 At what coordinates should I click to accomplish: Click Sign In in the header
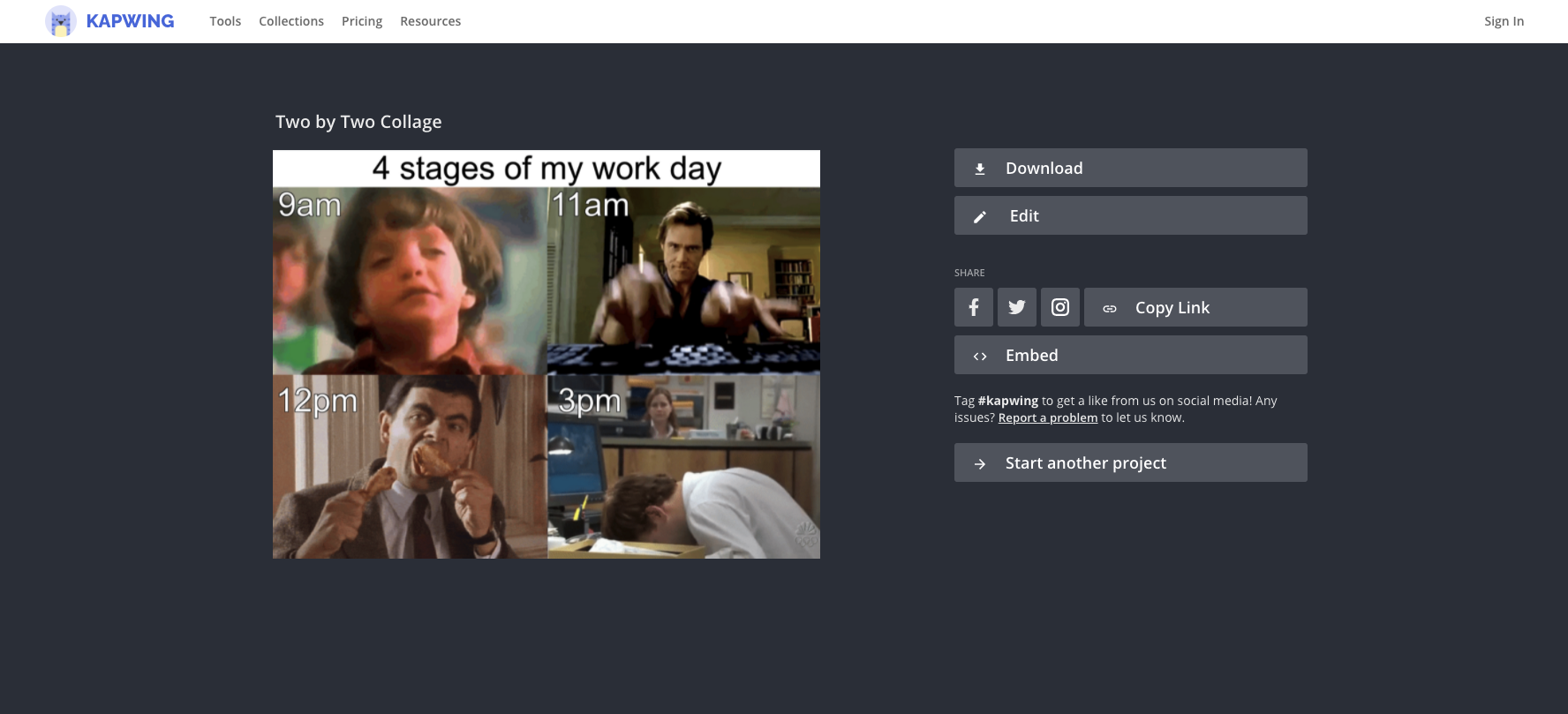(x=1504, y=21)
